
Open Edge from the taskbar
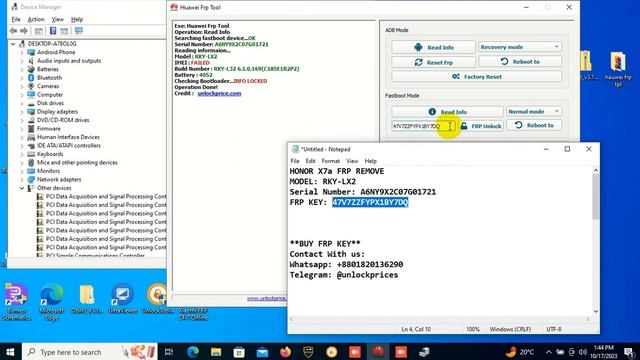pos(193,352)
